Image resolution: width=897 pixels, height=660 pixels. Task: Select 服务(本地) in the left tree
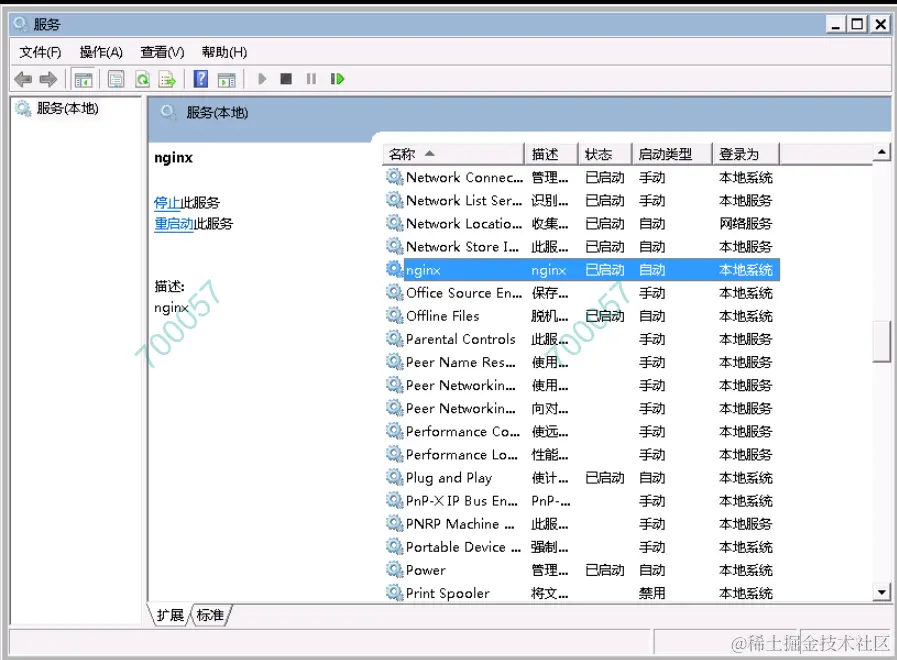click(68, 108)
